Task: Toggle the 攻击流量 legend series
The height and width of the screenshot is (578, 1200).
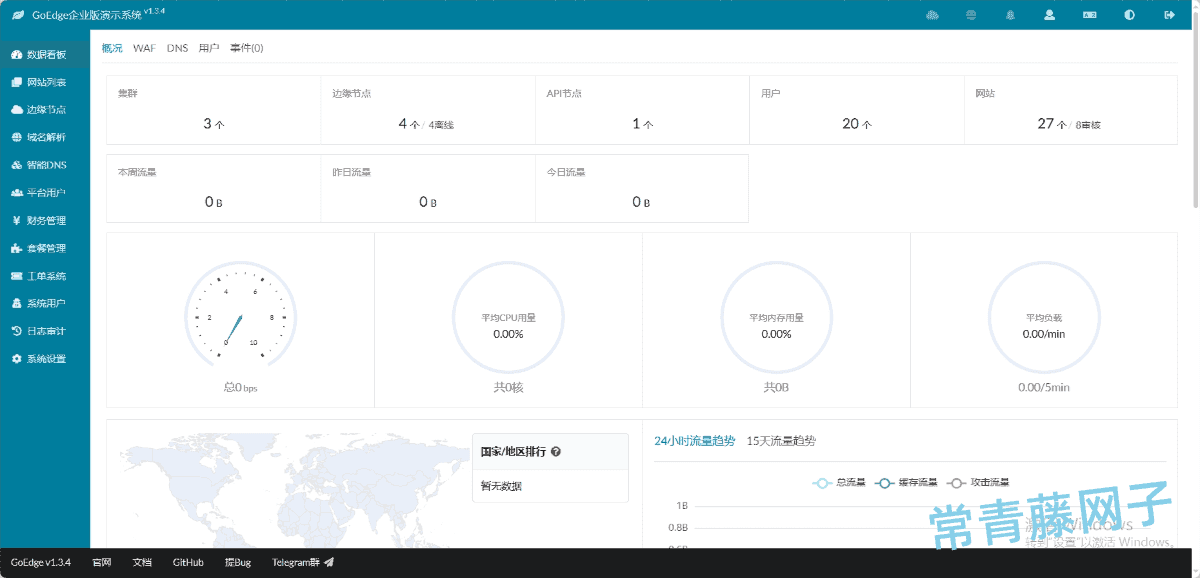Action: coord(978,483)
